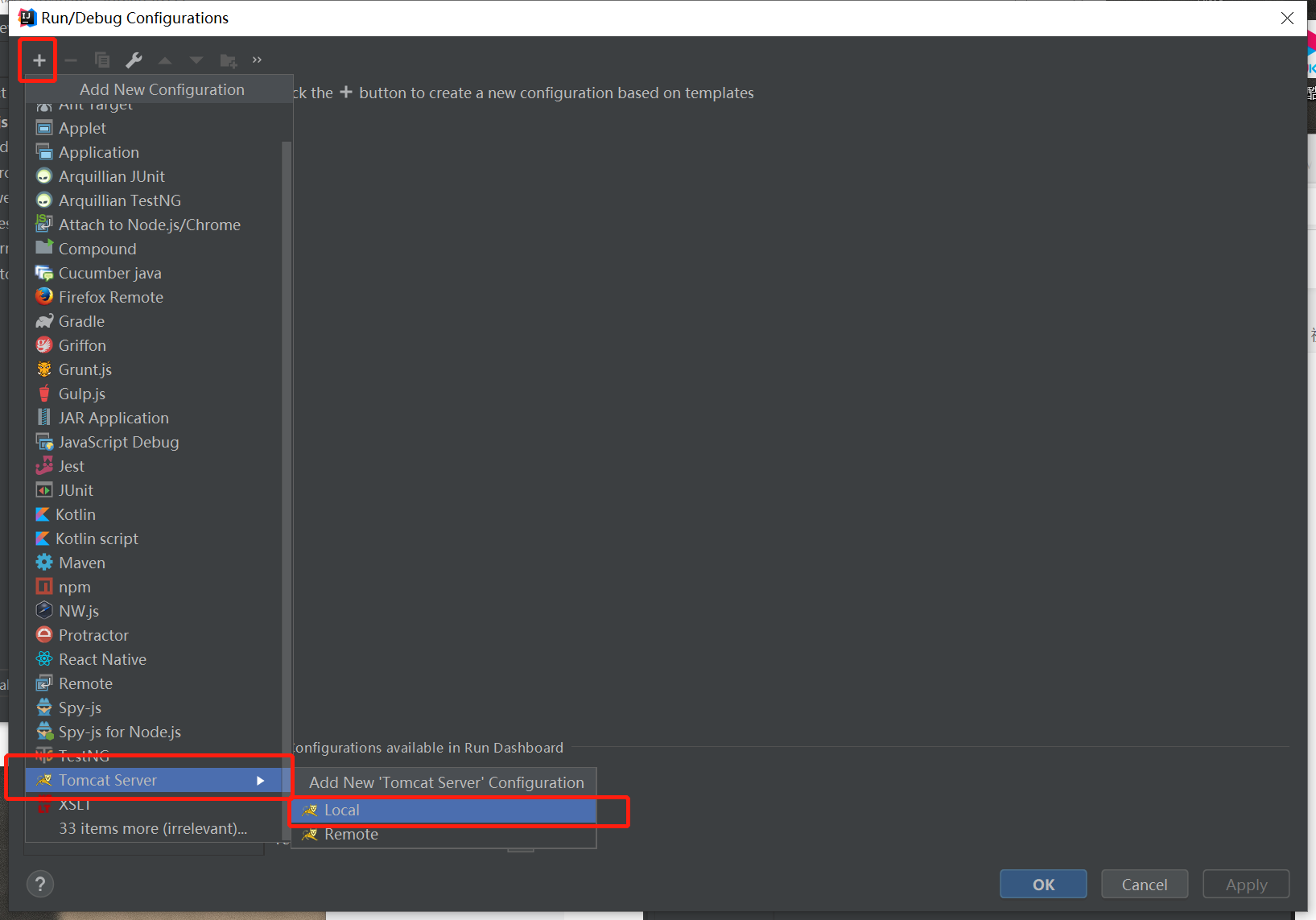Click the OK button

[x=1043, y=885]
